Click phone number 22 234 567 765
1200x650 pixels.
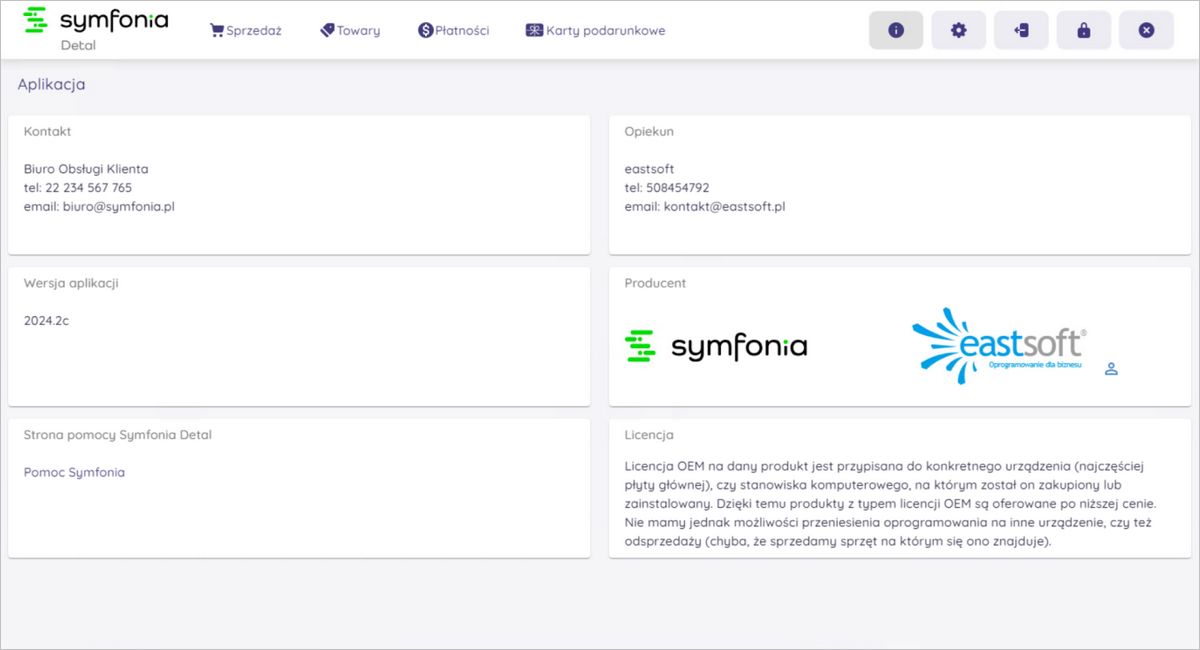(88, 187)
